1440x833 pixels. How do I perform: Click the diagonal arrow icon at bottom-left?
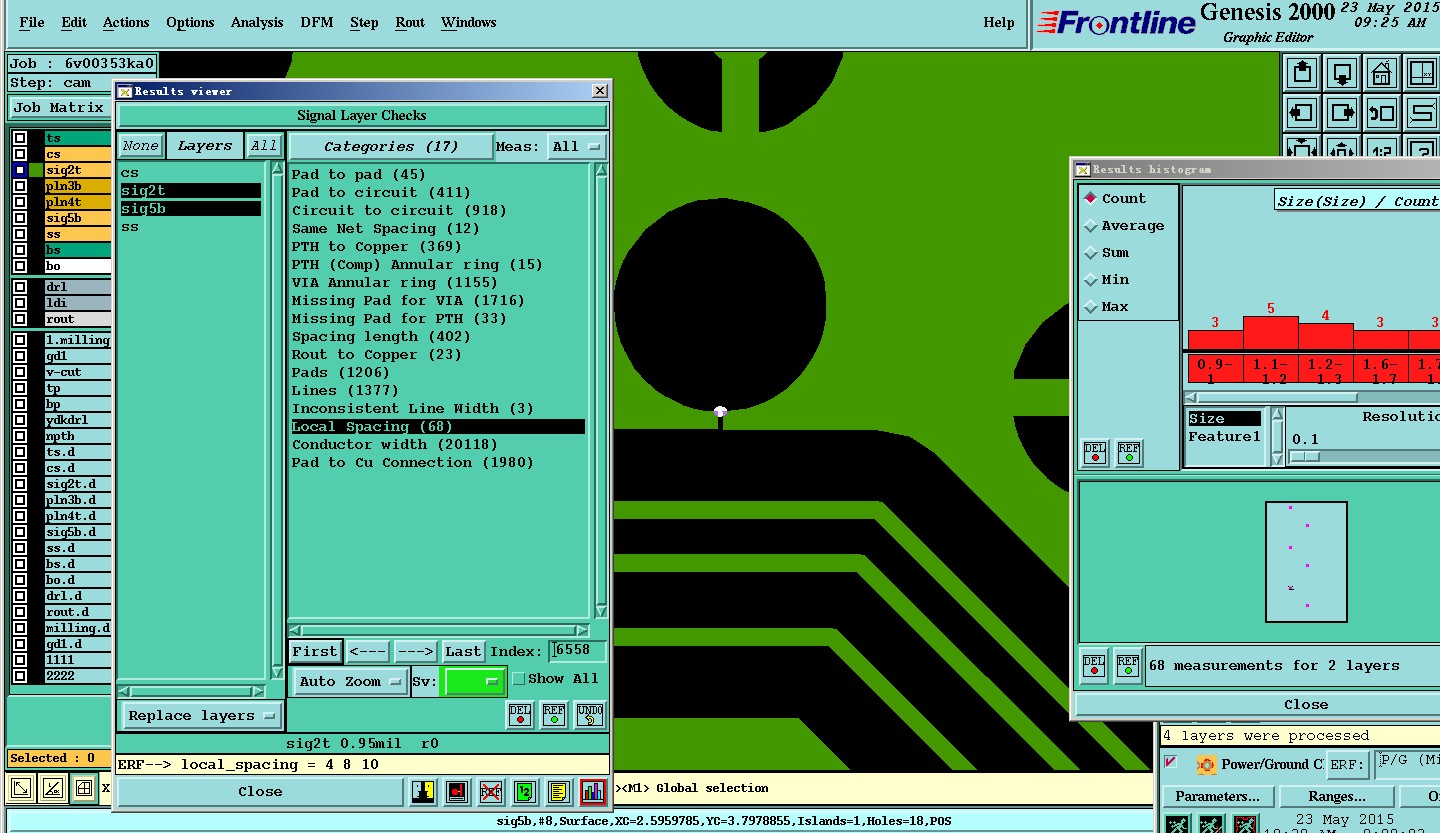pos(20,788)
